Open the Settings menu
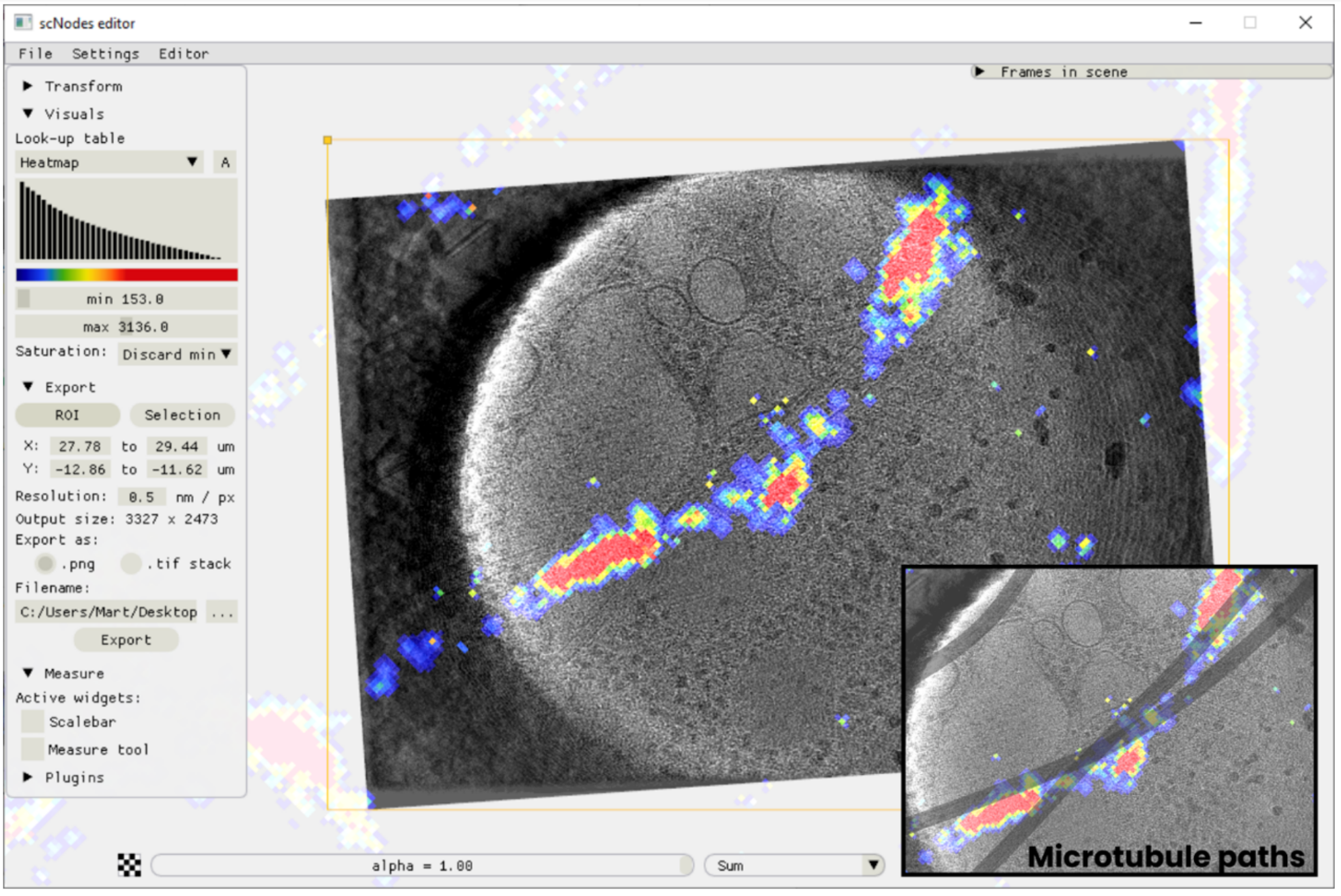Image resolution: width=1341 pixels, height=896 pixels. 105,53
